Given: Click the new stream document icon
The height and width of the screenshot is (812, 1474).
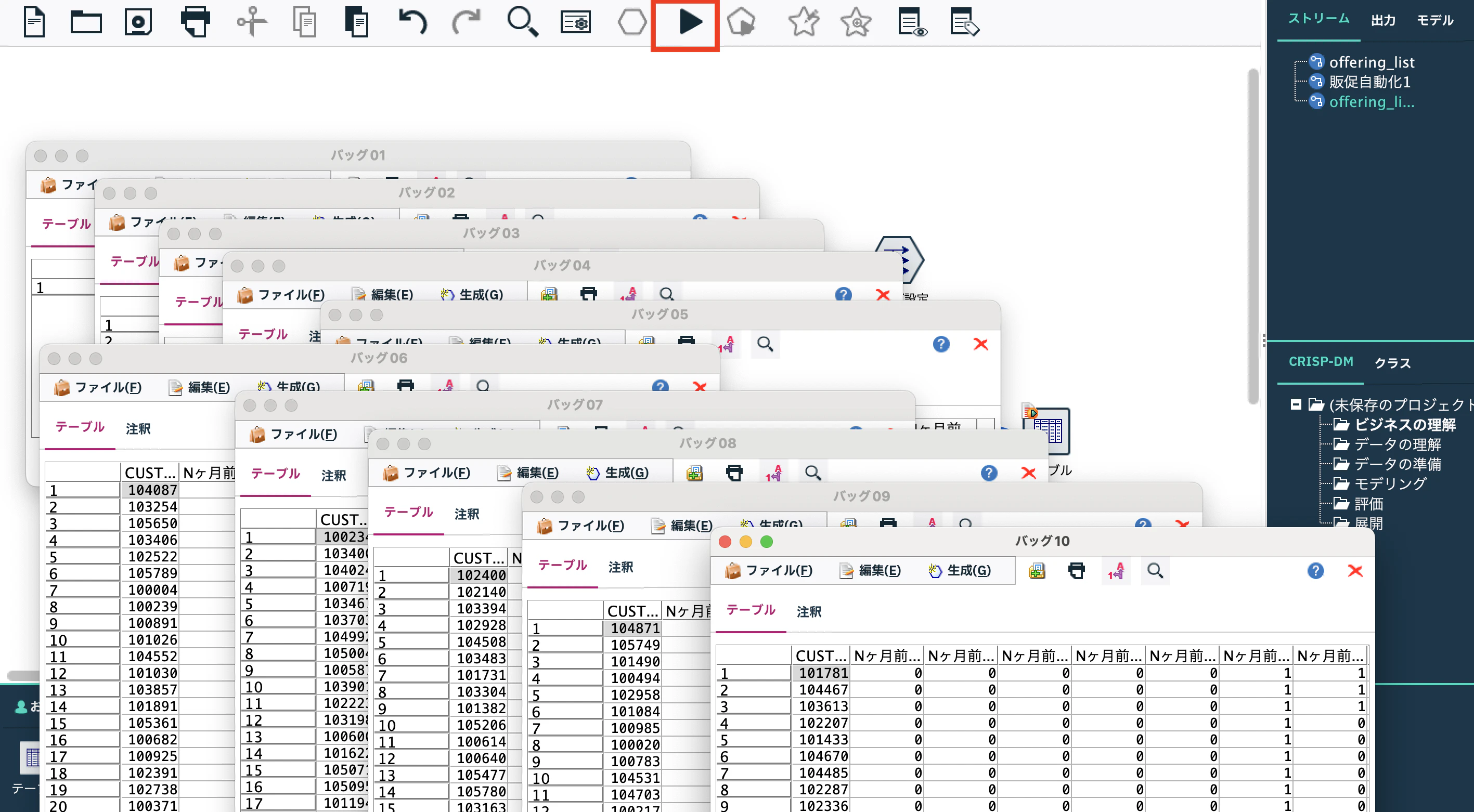Looking at the screenshot, I should [34, 23].
